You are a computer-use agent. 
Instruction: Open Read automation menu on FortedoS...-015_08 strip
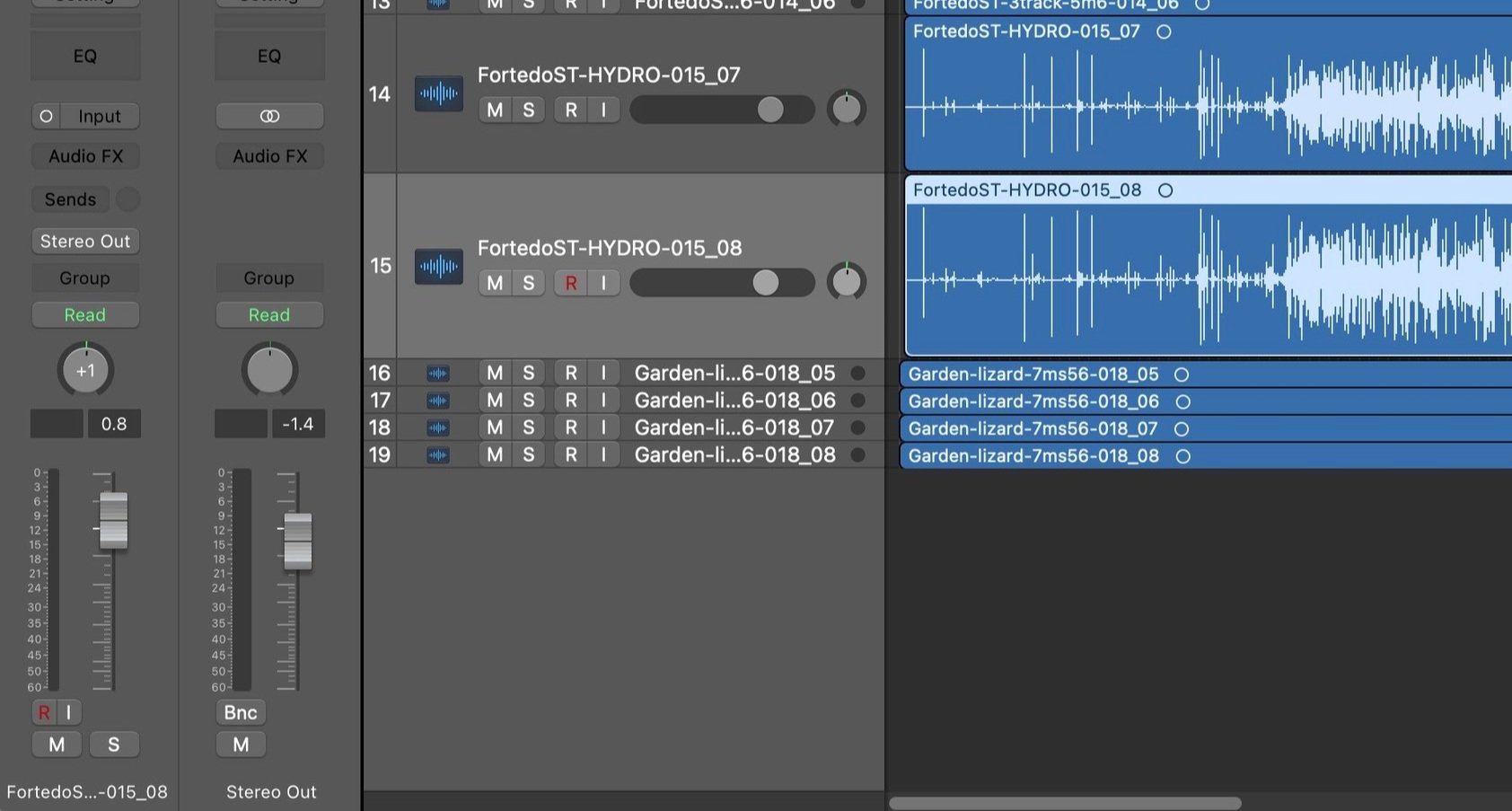point(85,315)
